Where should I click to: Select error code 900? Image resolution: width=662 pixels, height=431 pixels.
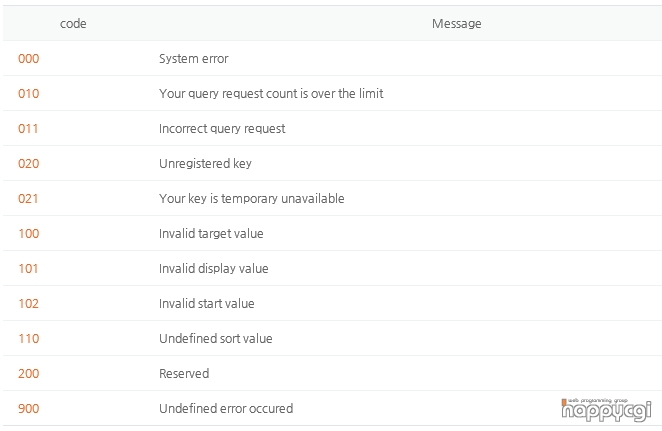[x=29, y=409]
